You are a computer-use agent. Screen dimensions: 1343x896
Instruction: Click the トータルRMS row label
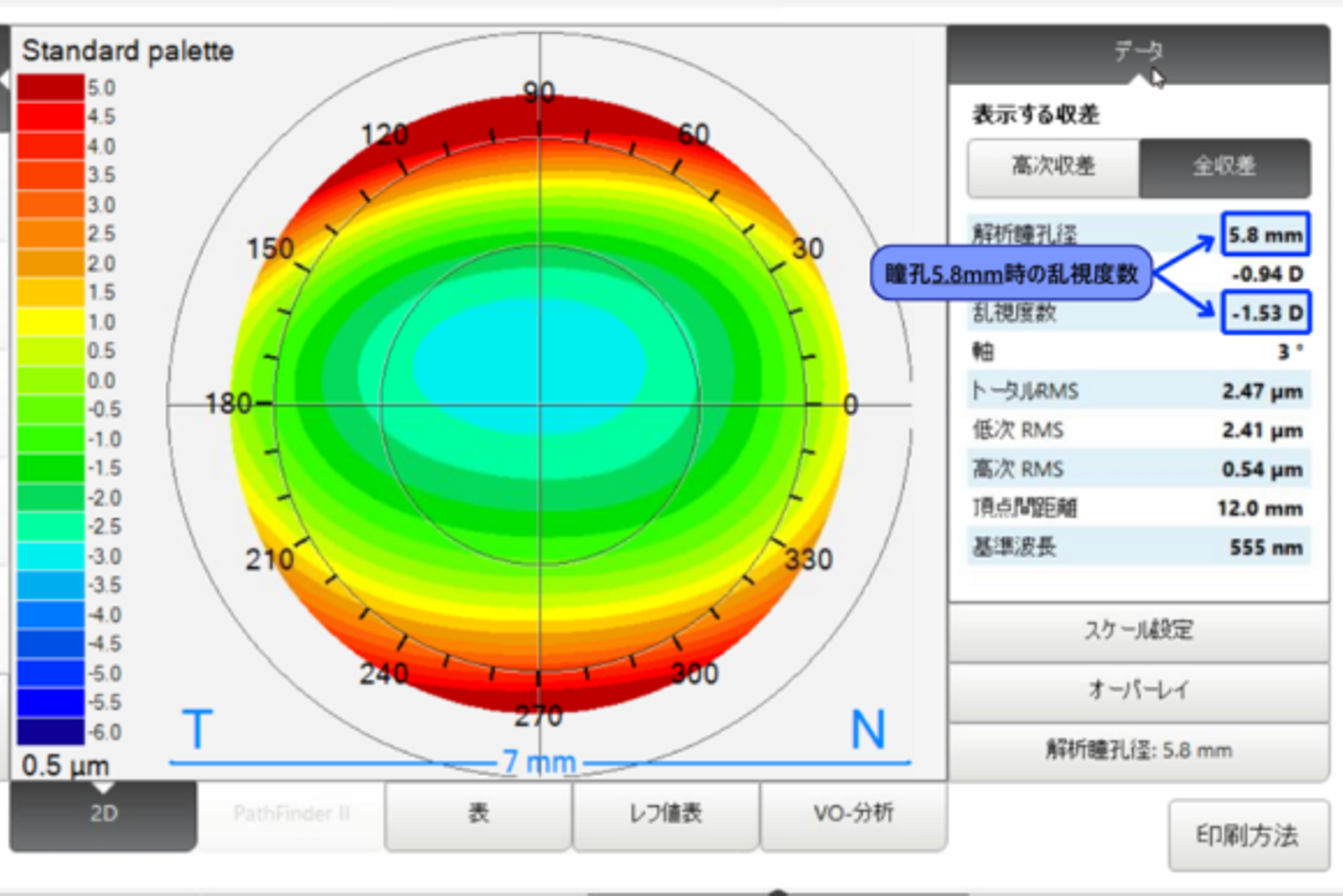click(x=1025, y=392)
